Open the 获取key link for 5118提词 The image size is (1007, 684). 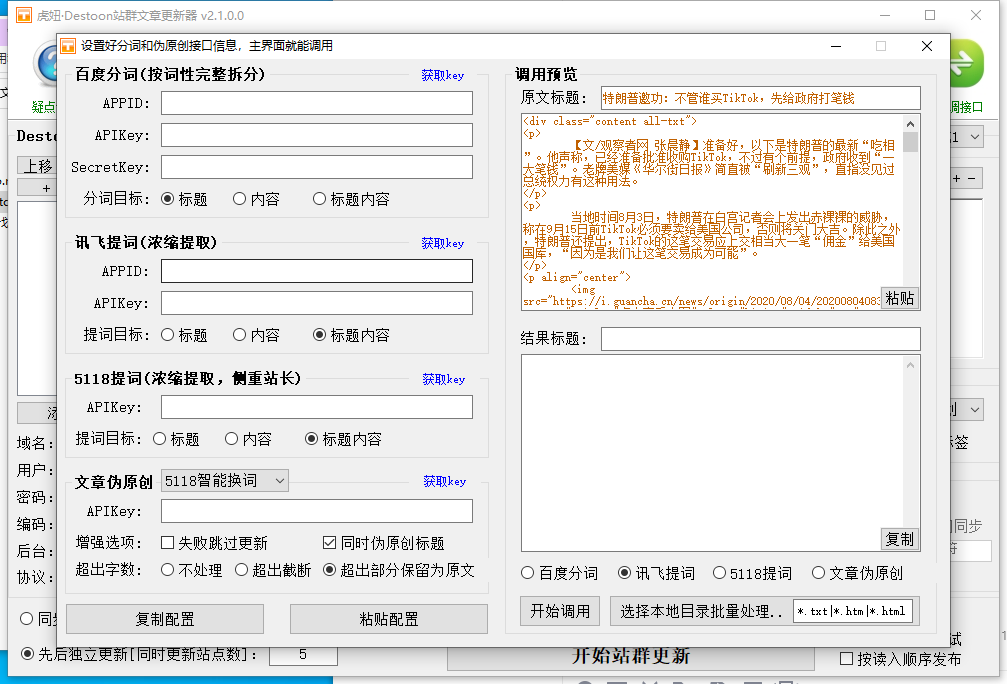443,379
